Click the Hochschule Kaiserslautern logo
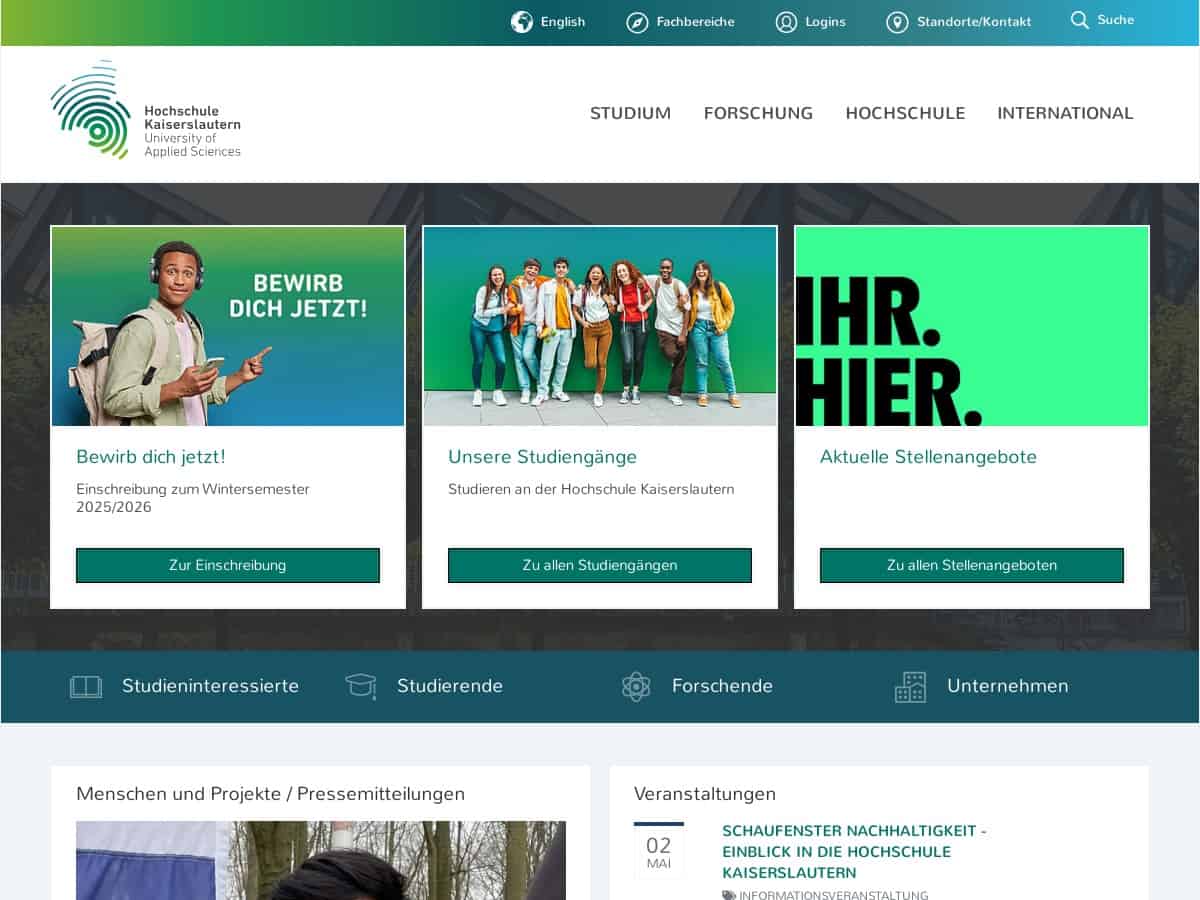 tap(146, 110)
